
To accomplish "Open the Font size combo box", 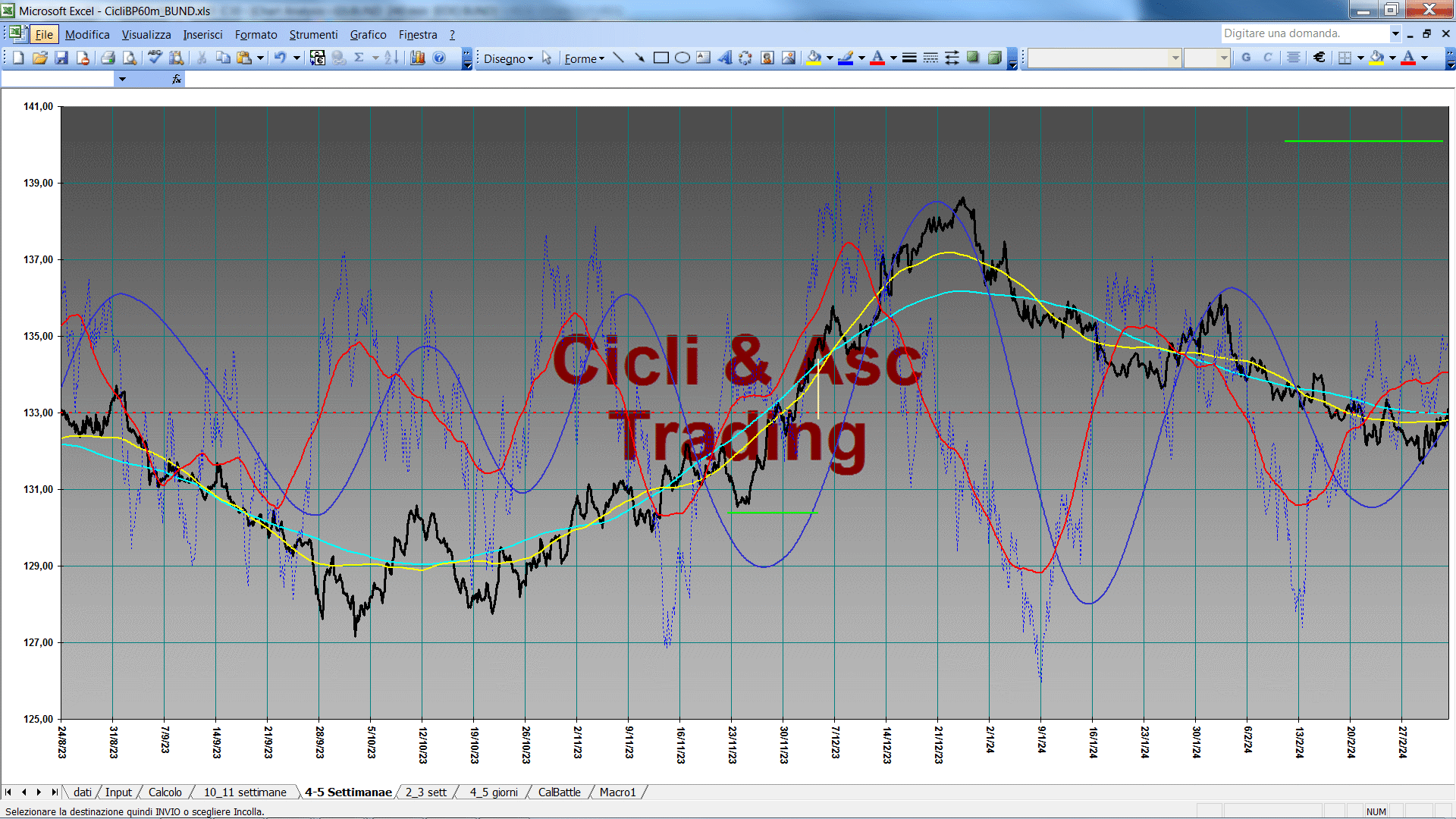I will coord(1207,58).
